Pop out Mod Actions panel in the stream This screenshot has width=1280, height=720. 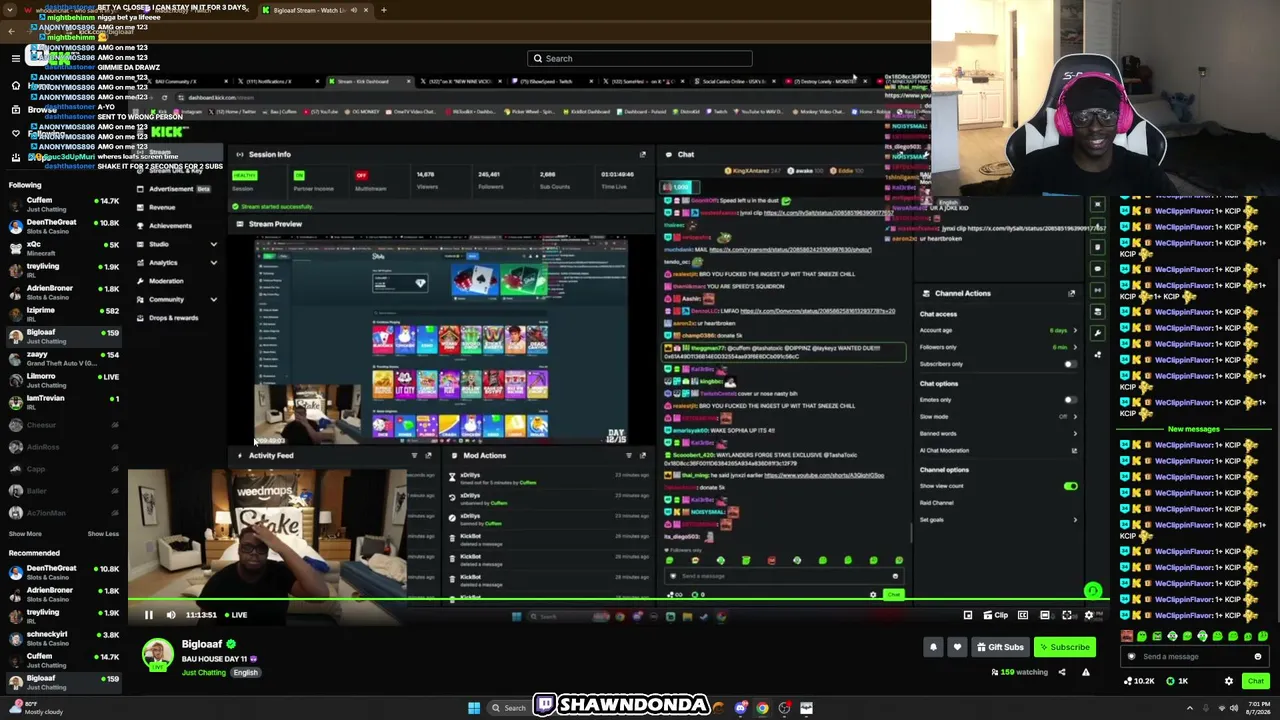(x=643, y=455)
